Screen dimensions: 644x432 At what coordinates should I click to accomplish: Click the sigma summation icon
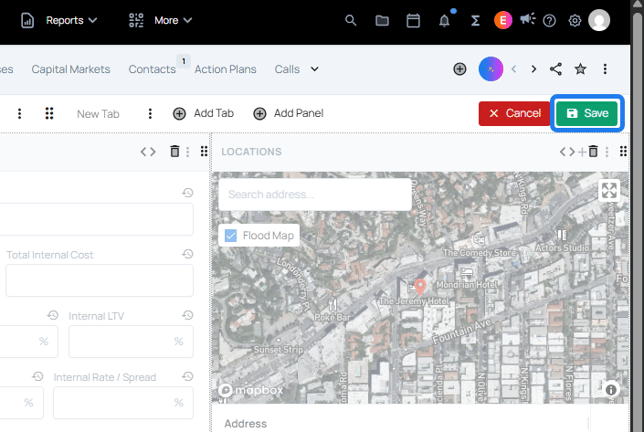[476, 20]
